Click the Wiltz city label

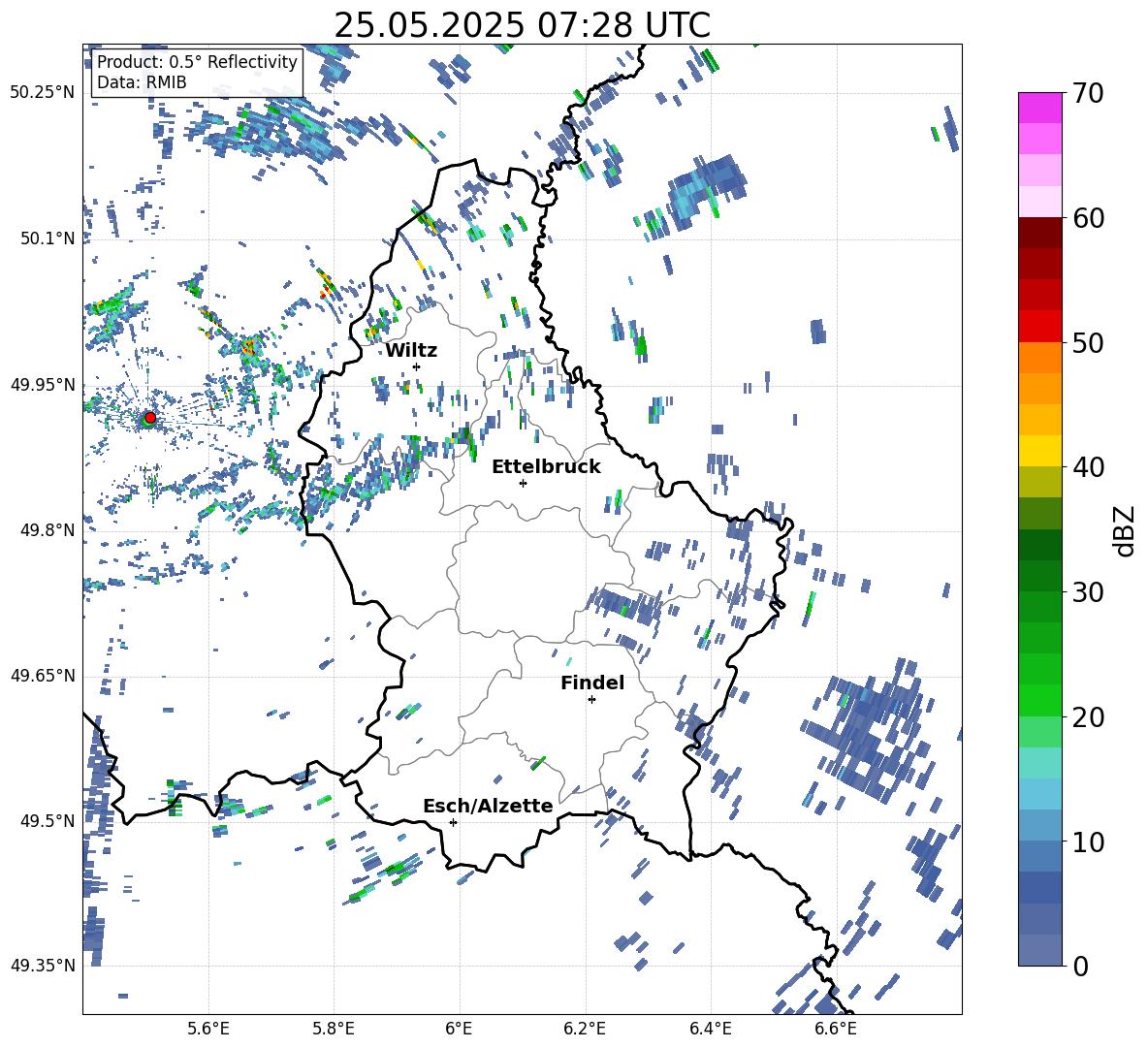pyautogui.click(x=411, y=351)
